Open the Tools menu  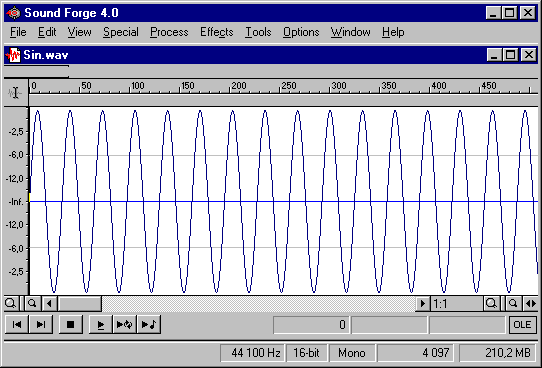point(258,32)
